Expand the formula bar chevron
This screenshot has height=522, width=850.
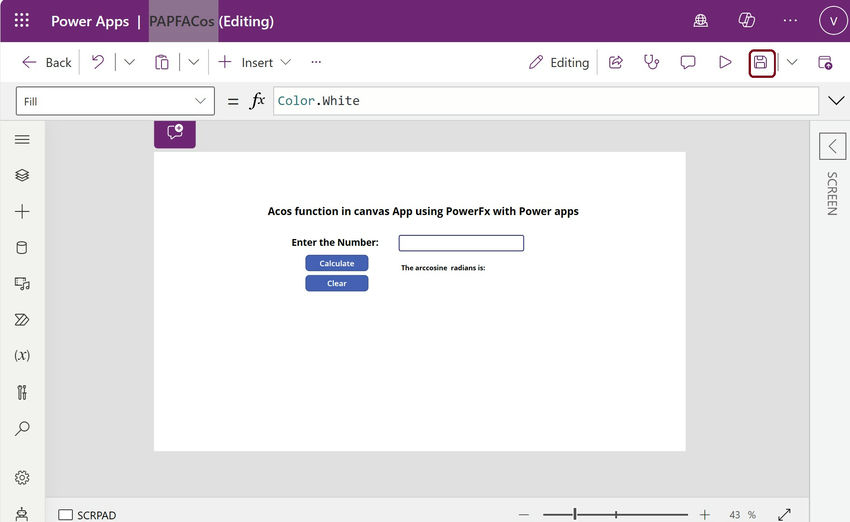point(836,101)
